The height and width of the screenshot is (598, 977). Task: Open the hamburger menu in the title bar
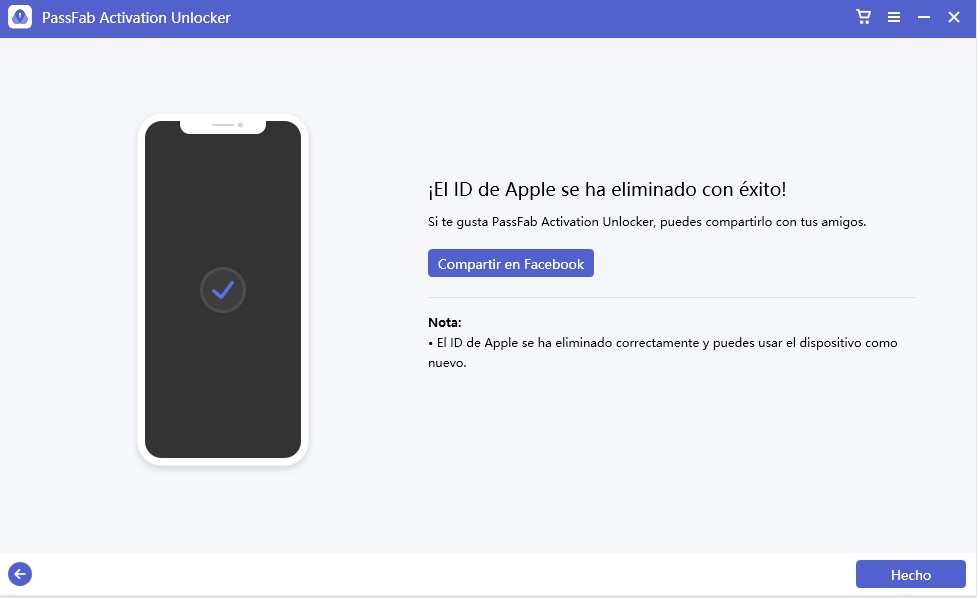click(893, 17)
